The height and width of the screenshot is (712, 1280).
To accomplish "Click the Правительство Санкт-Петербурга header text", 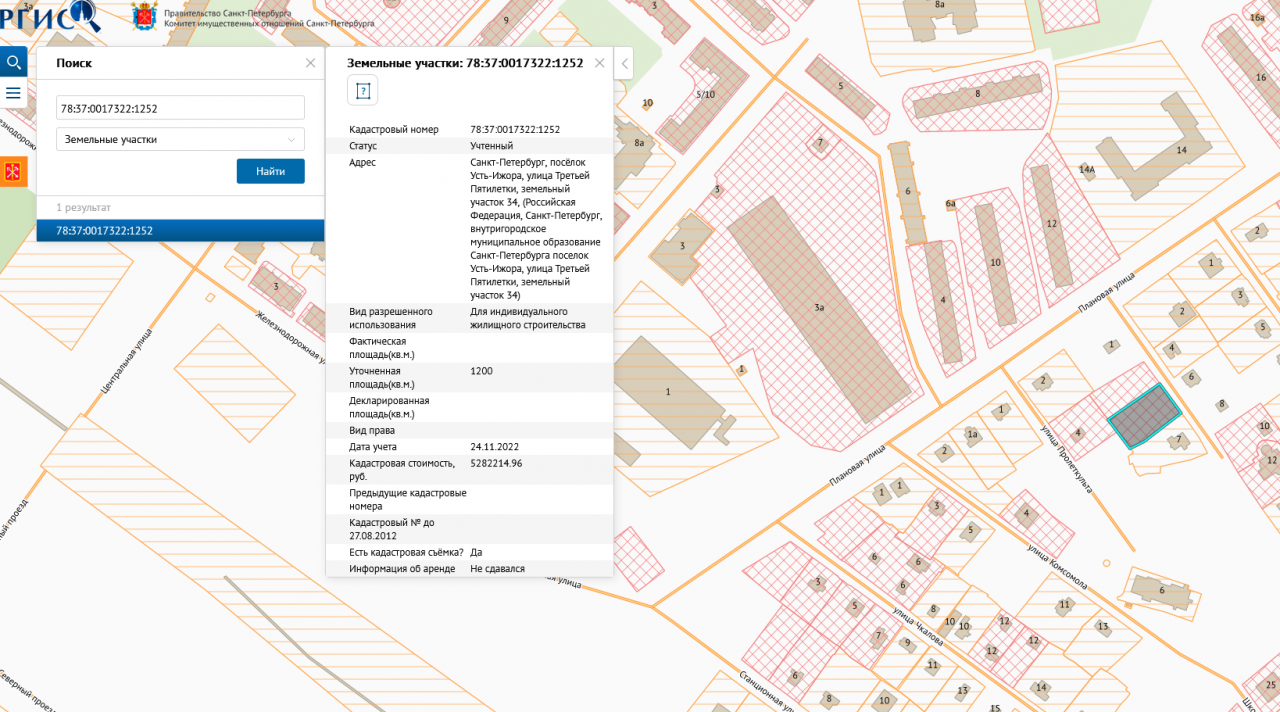I will click(x=227, y=13).
